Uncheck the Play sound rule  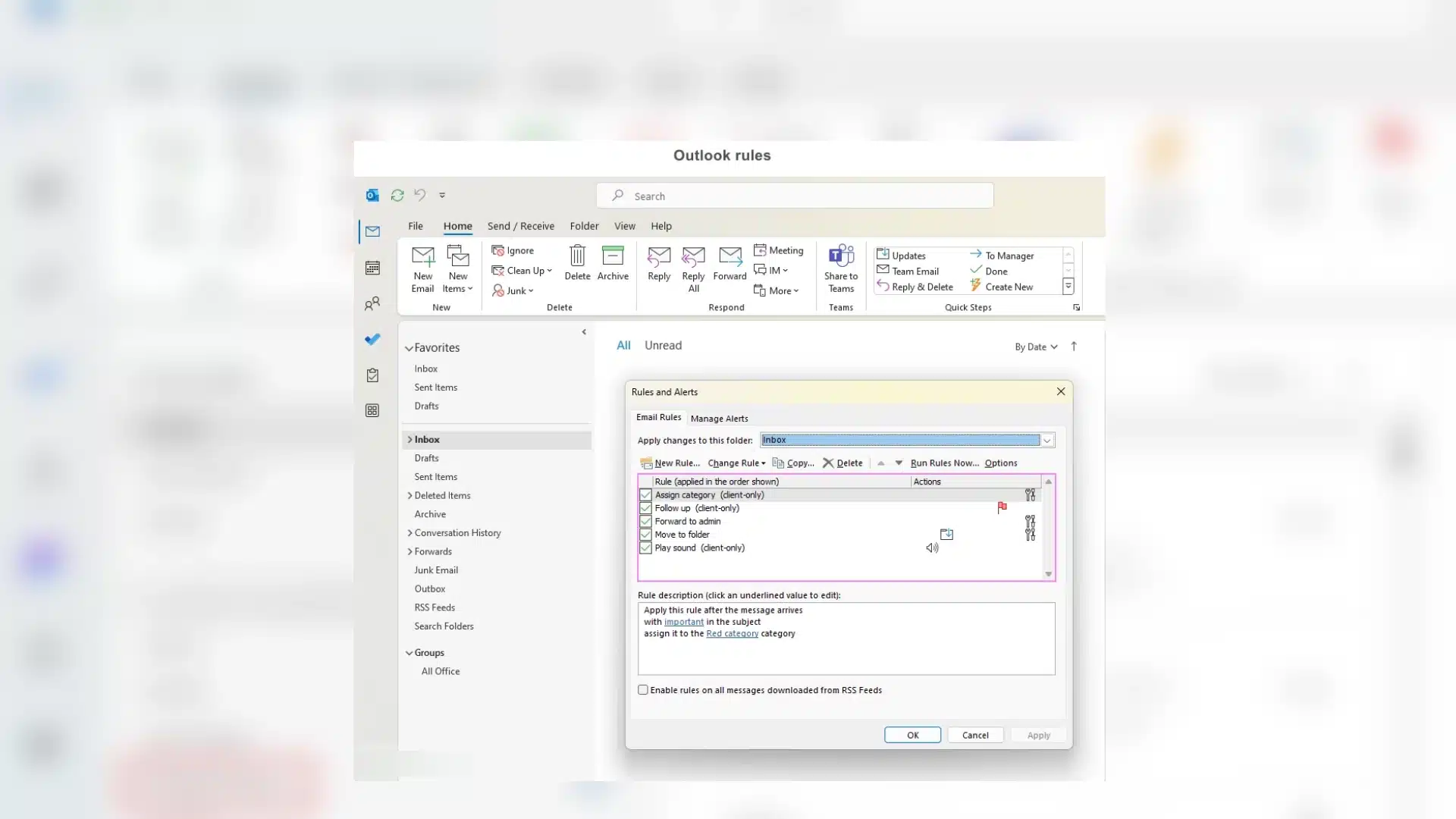click(645, 548)
